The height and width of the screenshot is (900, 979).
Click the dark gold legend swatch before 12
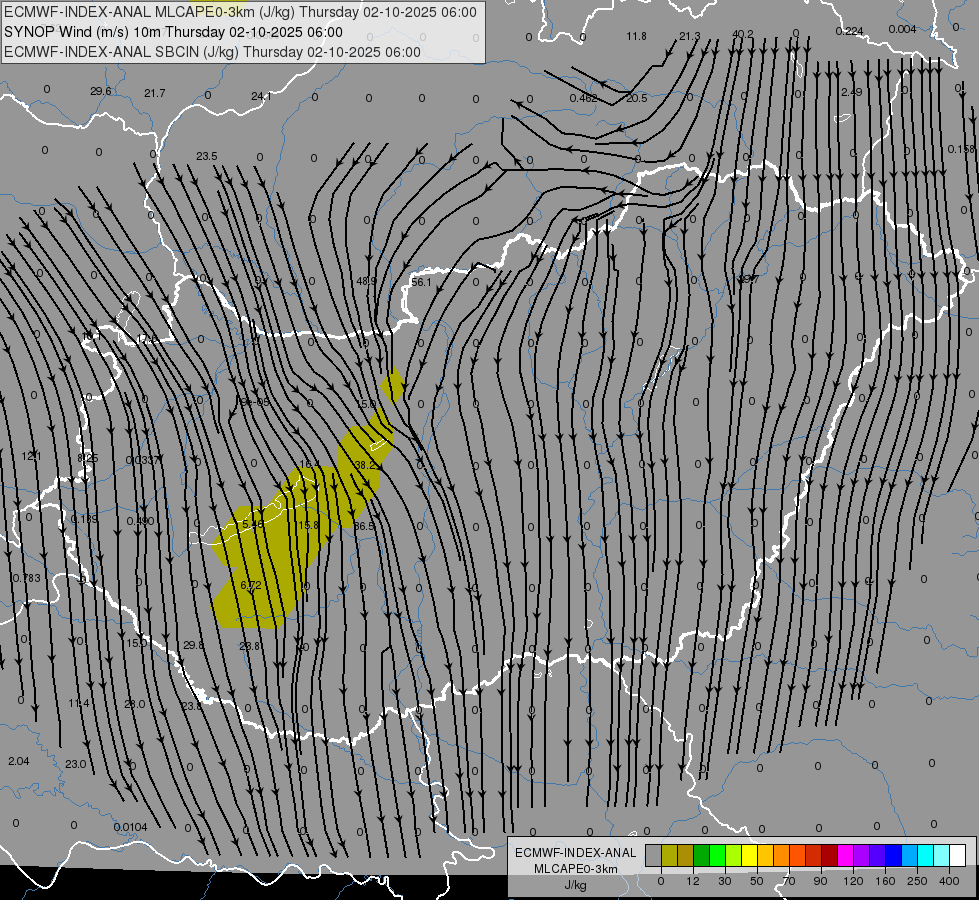point(686,856)
